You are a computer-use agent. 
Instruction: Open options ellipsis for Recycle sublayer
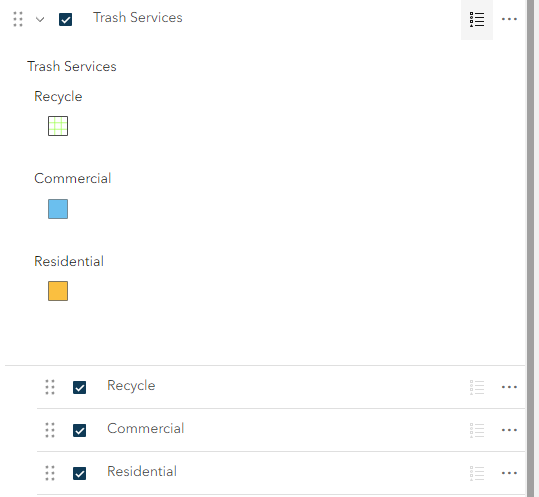tap(509, 387)
